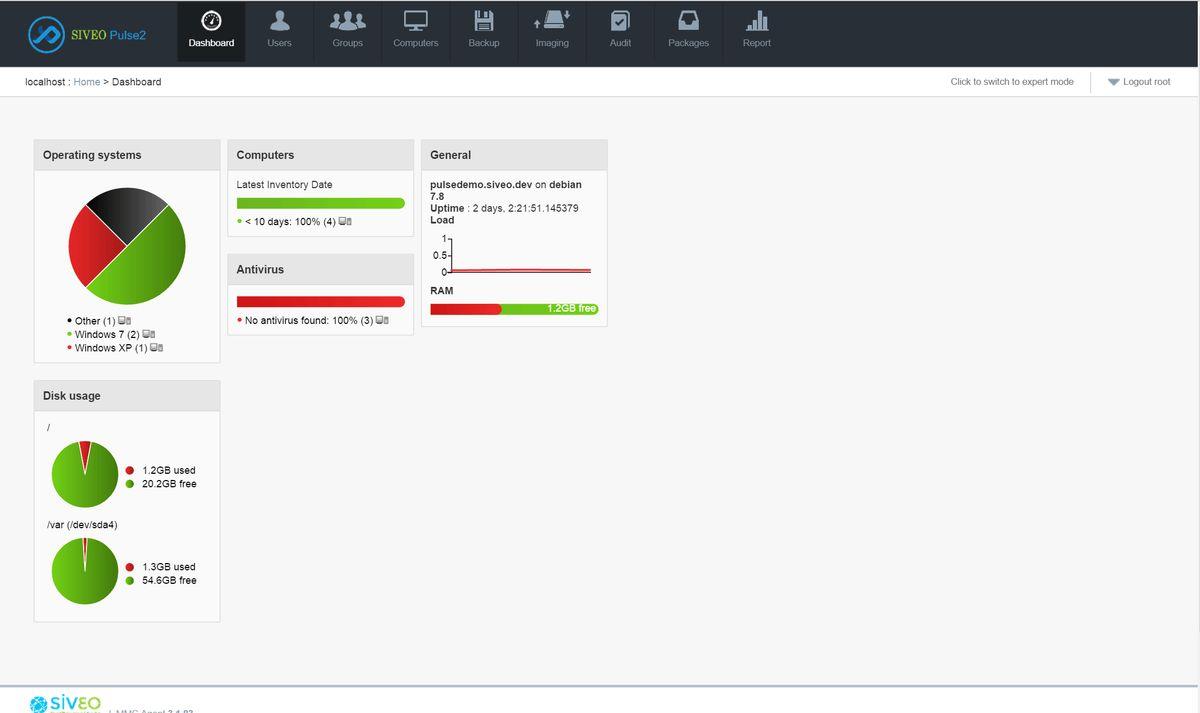The height and width of the screenshot is (713, 1200).
Task: Open the Groups people icon
Action: pos(348,20)
